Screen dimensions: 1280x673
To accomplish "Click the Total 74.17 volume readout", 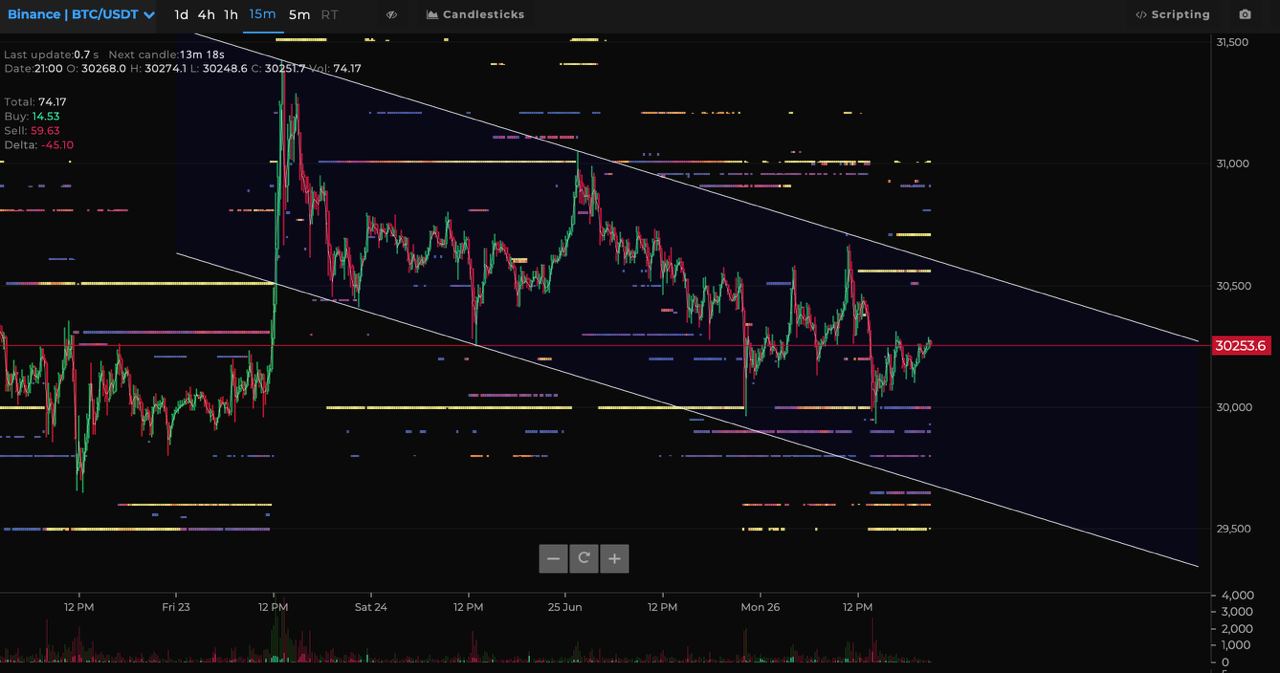I will 35,102.
